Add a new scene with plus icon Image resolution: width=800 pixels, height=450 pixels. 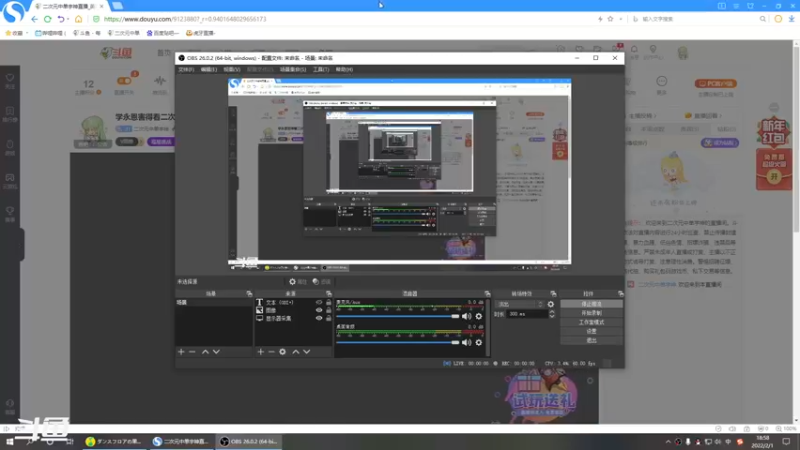tap(181, 352)
